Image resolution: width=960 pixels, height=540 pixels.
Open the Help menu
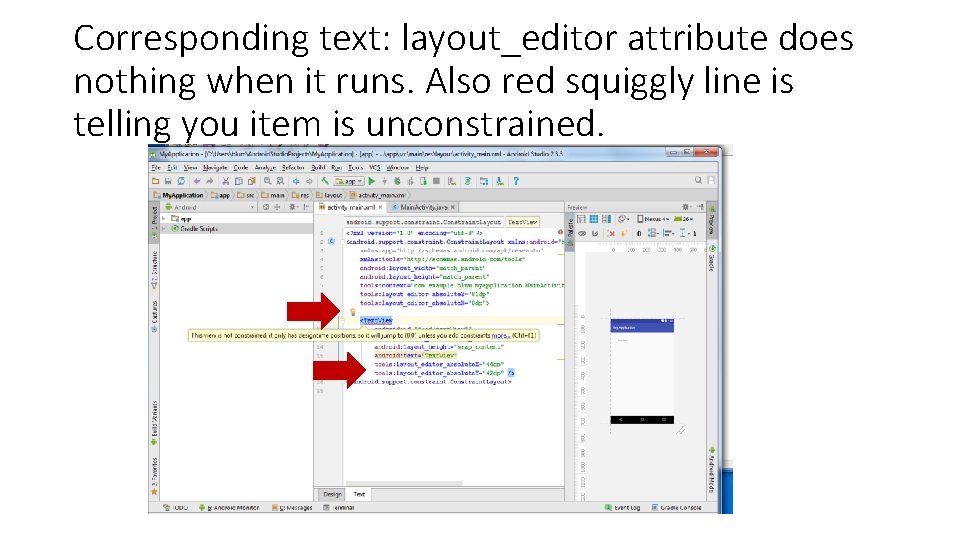[x=422, y=168]
